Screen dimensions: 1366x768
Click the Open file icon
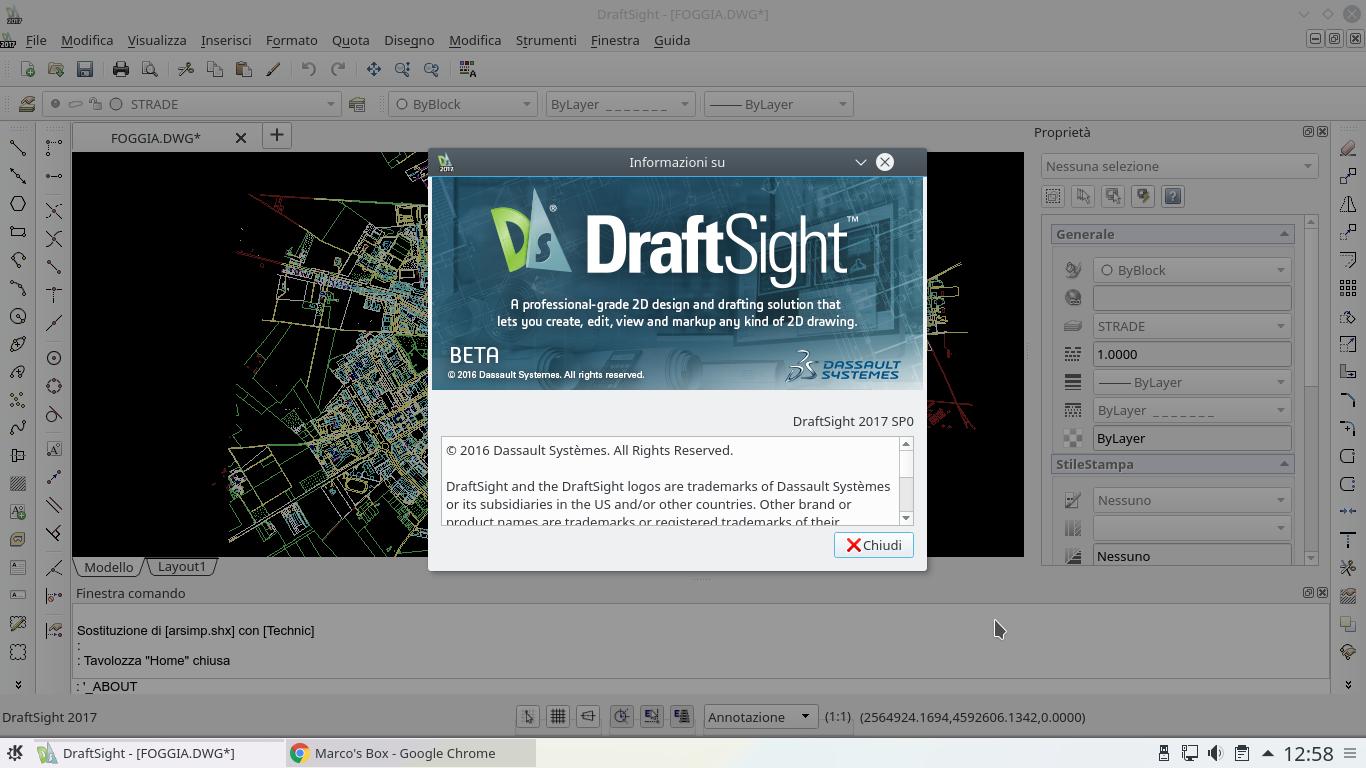(56, 69)
